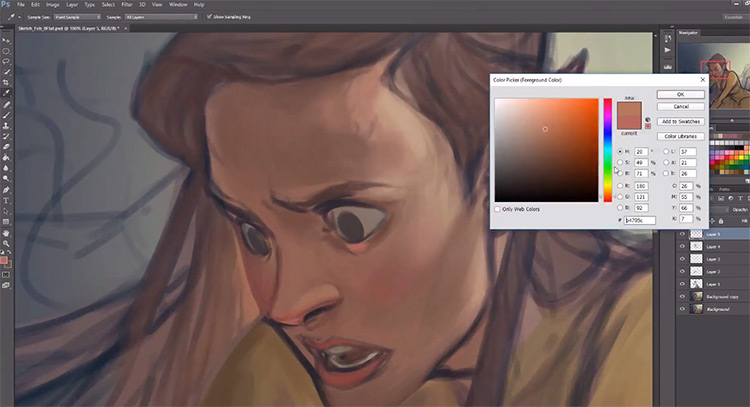Select the Pen tool
750x407 pixels.
tap(6, 190)
